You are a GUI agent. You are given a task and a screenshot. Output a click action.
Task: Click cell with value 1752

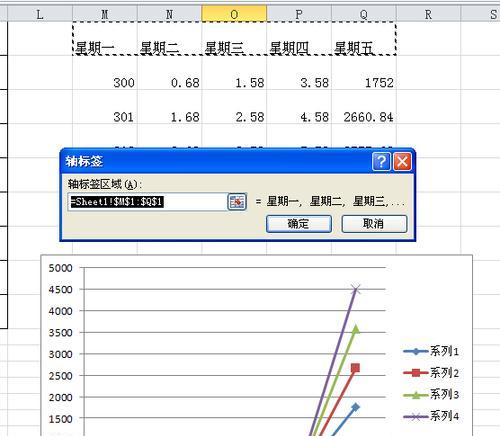[364, 73]
